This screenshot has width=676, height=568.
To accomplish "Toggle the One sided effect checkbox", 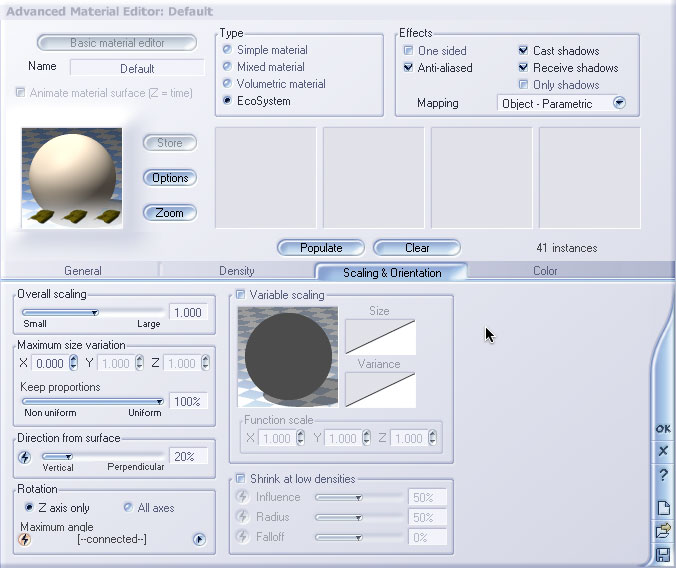I will (x=408, y=51).
